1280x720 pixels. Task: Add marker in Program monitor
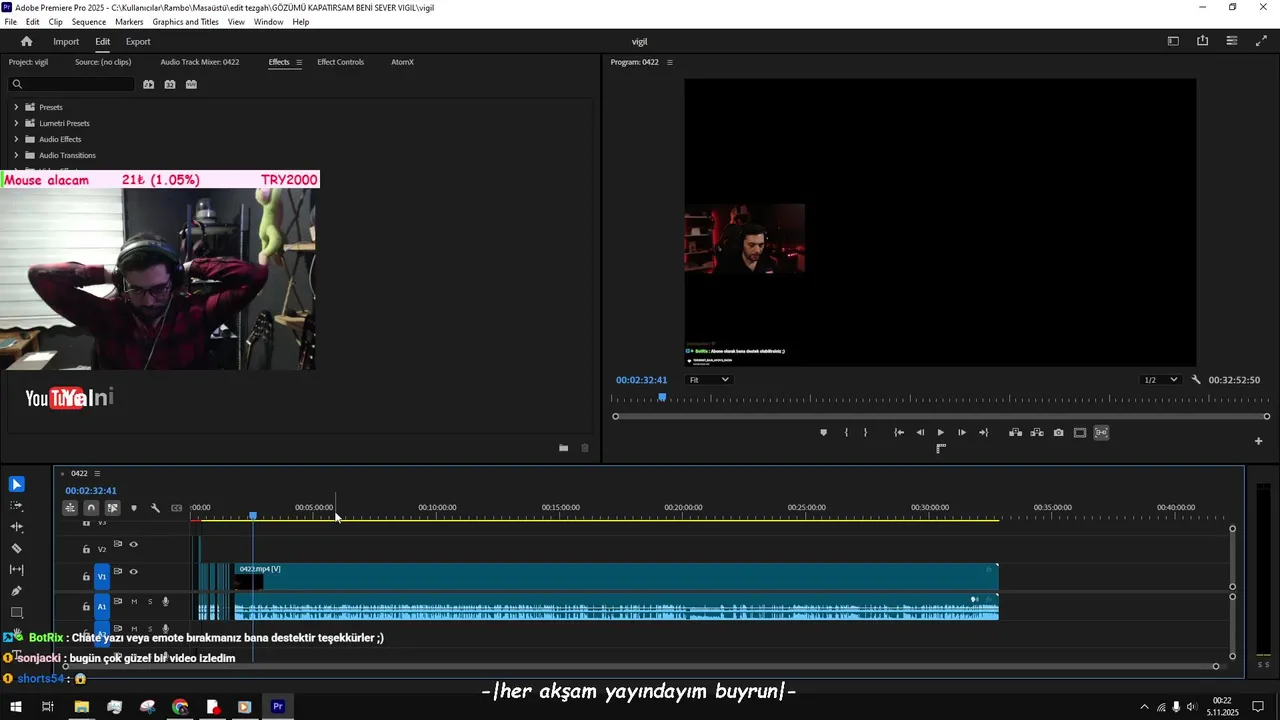point(824,433)
